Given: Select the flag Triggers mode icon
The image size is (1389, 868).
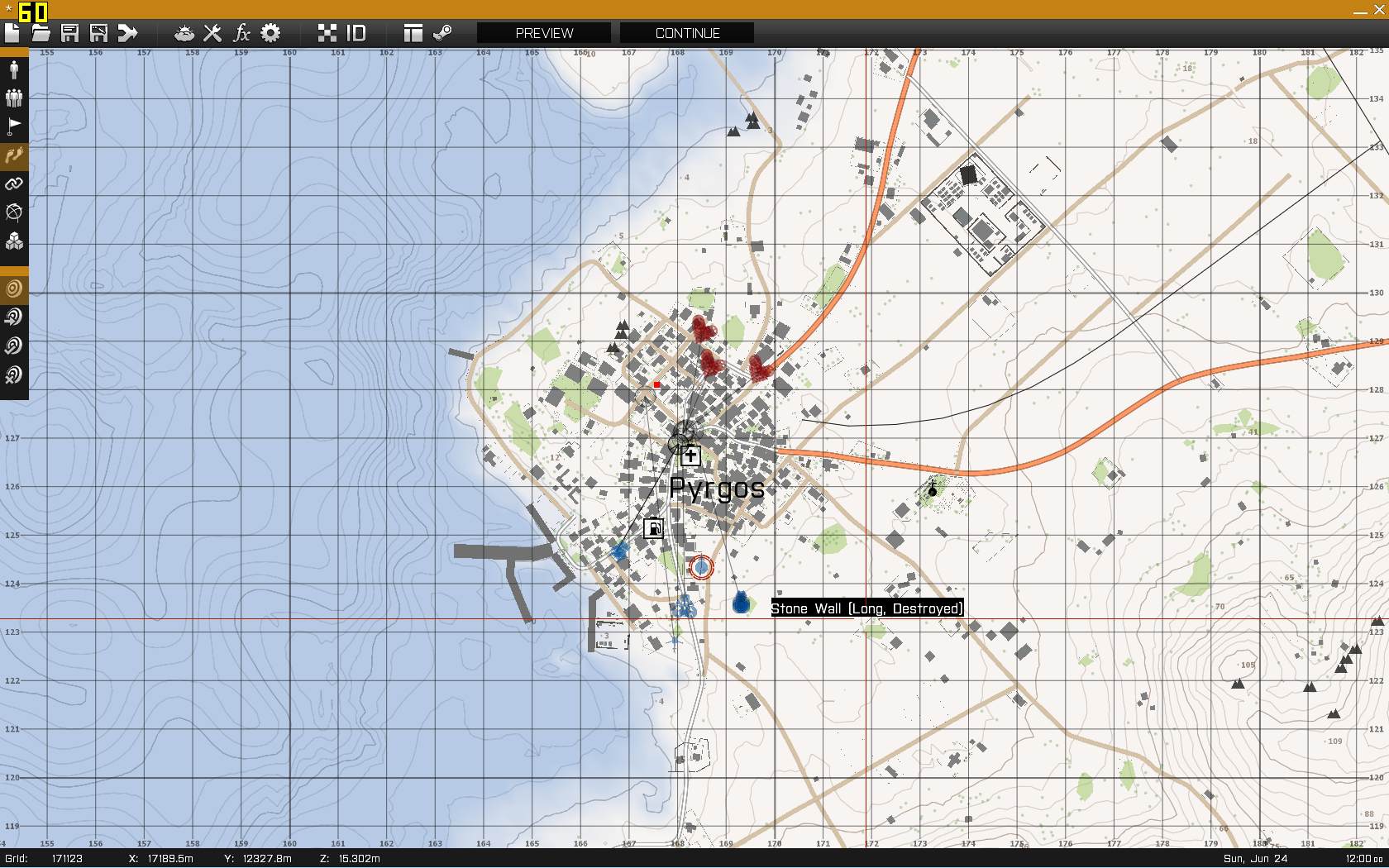Looking at the screenshot, I should [14, 126].
